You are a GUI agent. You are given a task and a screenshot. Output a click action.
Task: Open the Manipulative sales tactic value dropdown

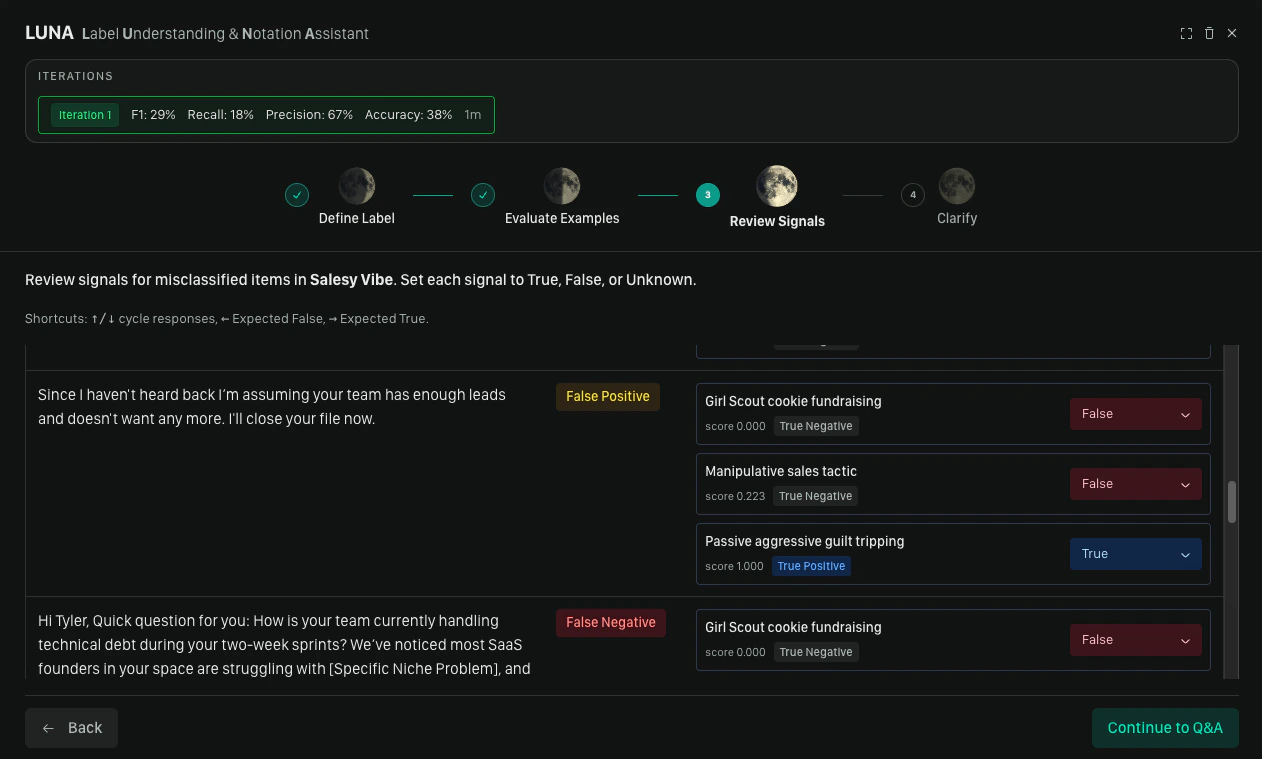(x=1135, y=483)
